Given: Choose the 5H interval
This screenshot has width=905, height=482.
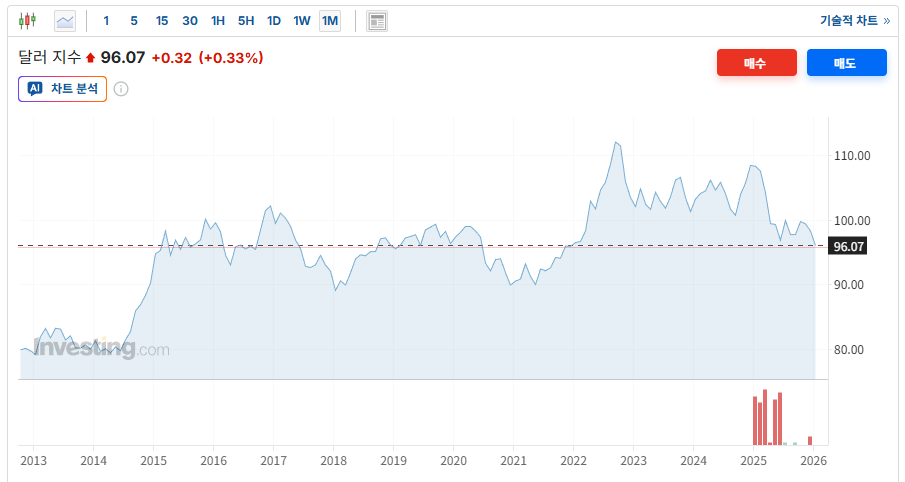Looking at the screenshot, I should pos(246,21).
